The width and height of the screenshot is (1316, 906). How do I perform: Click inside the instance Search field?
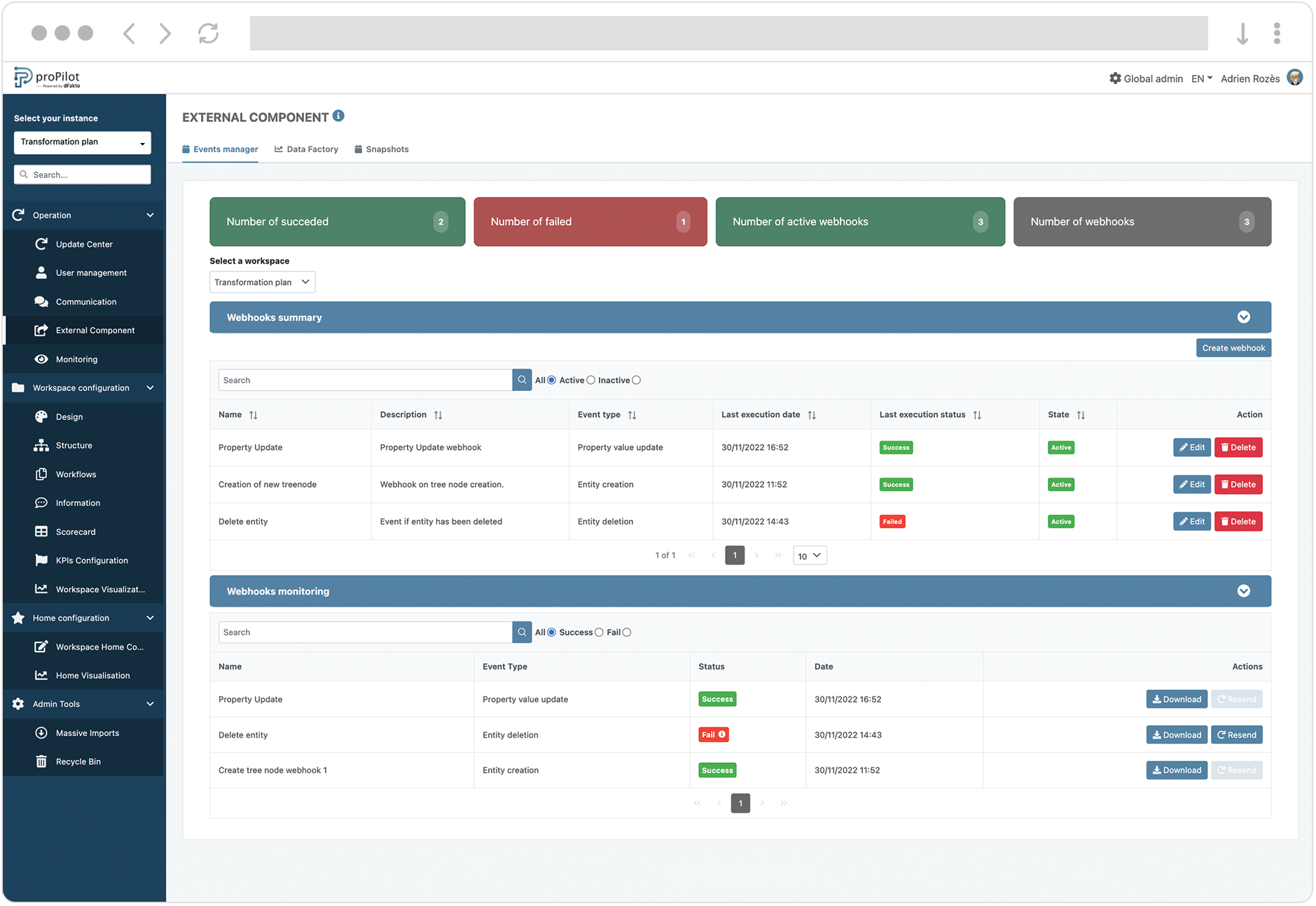(x=82, y=174)
